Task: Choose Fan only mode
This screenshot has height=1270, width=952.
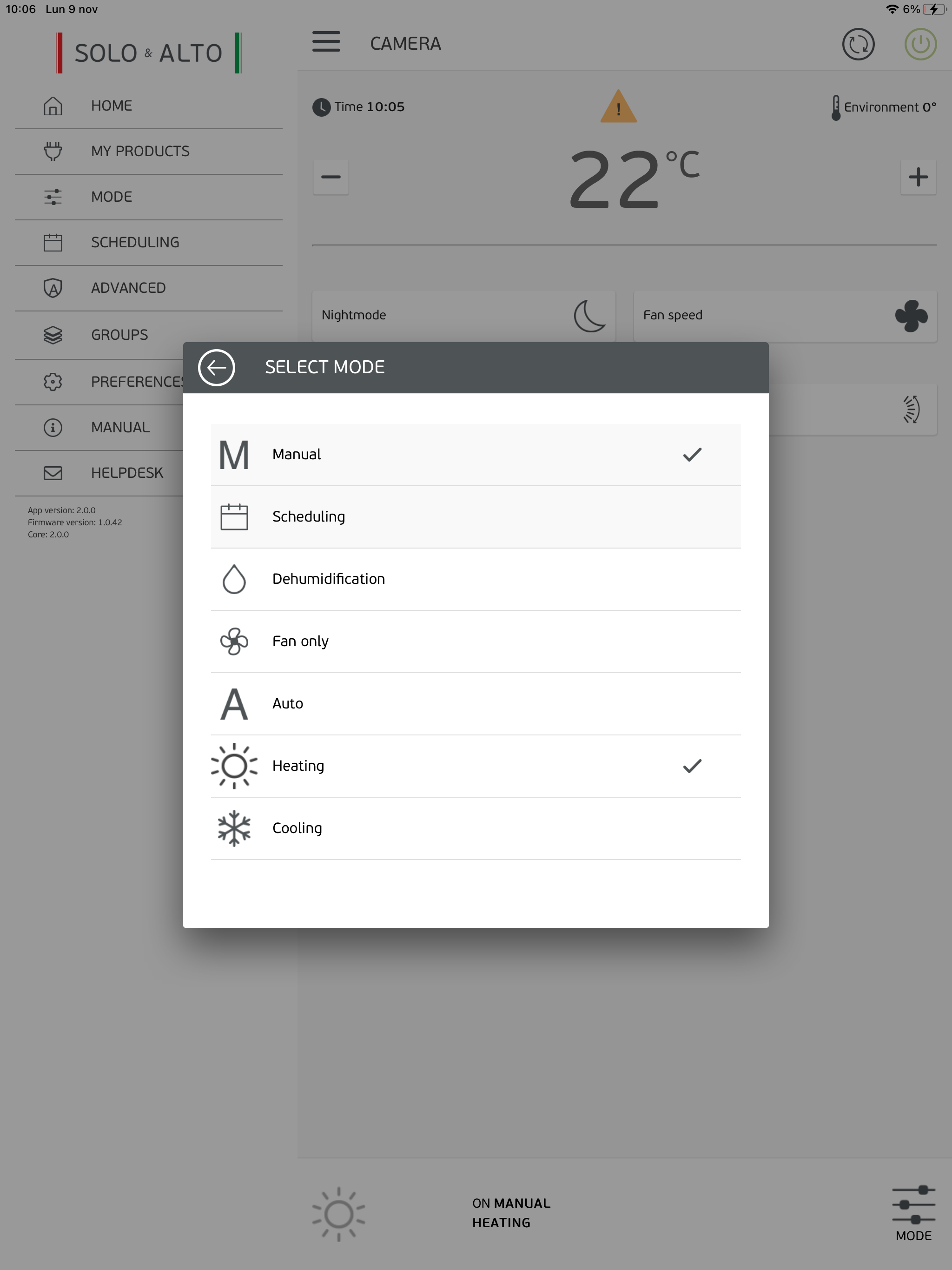Action: pyautogui.click(x=476, y=642)
